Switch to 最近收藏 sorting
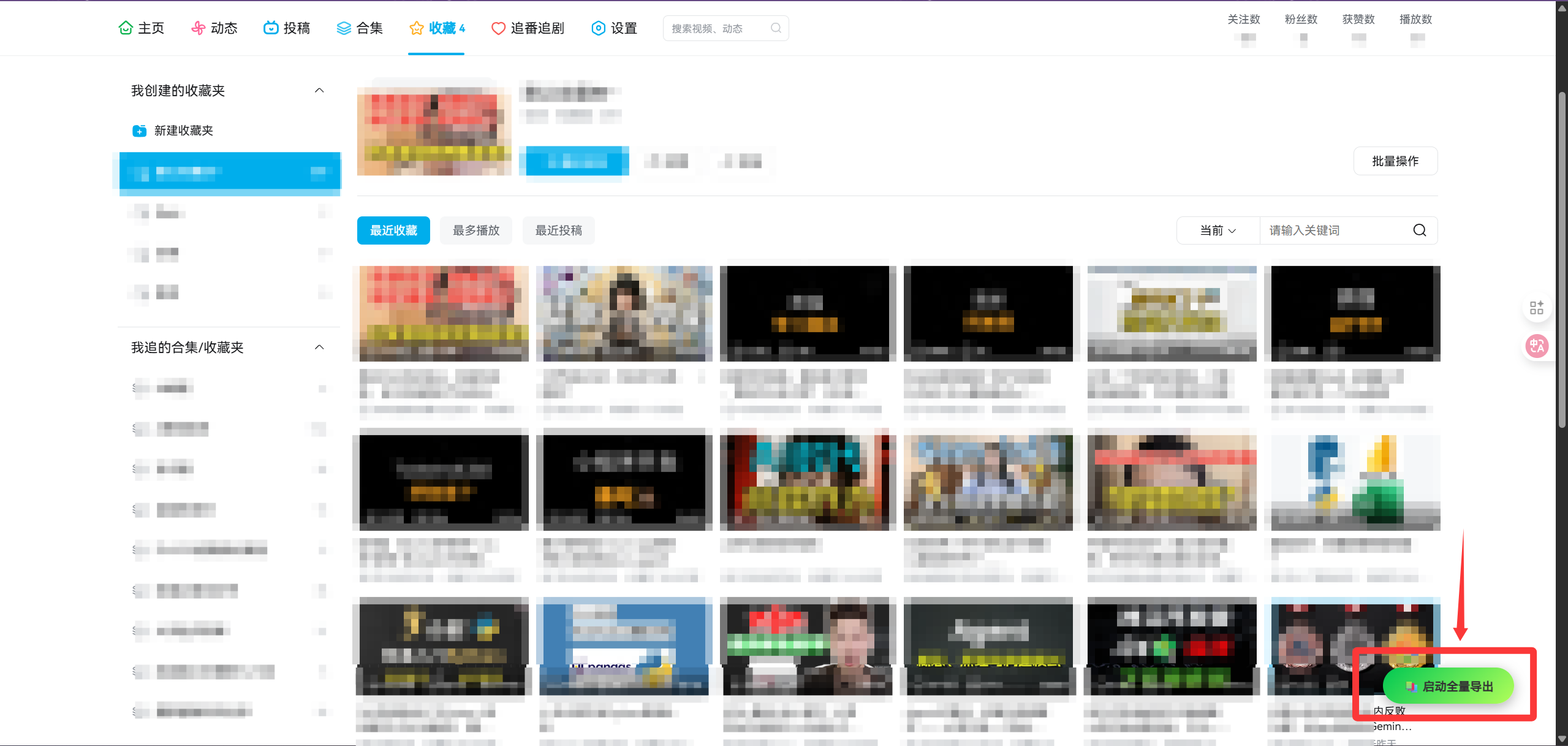 pyautogui.click(x=393, y=230)
